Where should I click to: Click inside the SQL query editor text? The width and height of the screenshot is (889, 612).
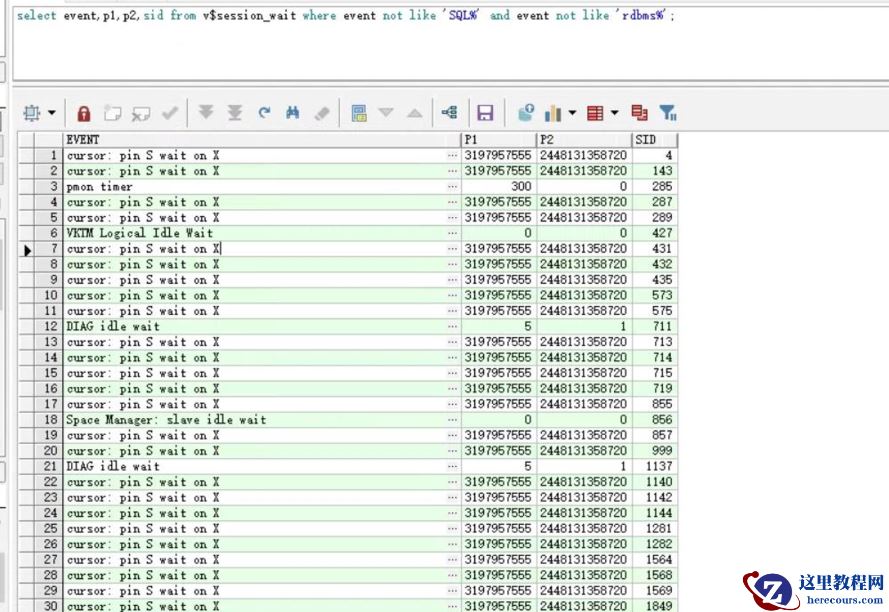[x=346, y=15]
